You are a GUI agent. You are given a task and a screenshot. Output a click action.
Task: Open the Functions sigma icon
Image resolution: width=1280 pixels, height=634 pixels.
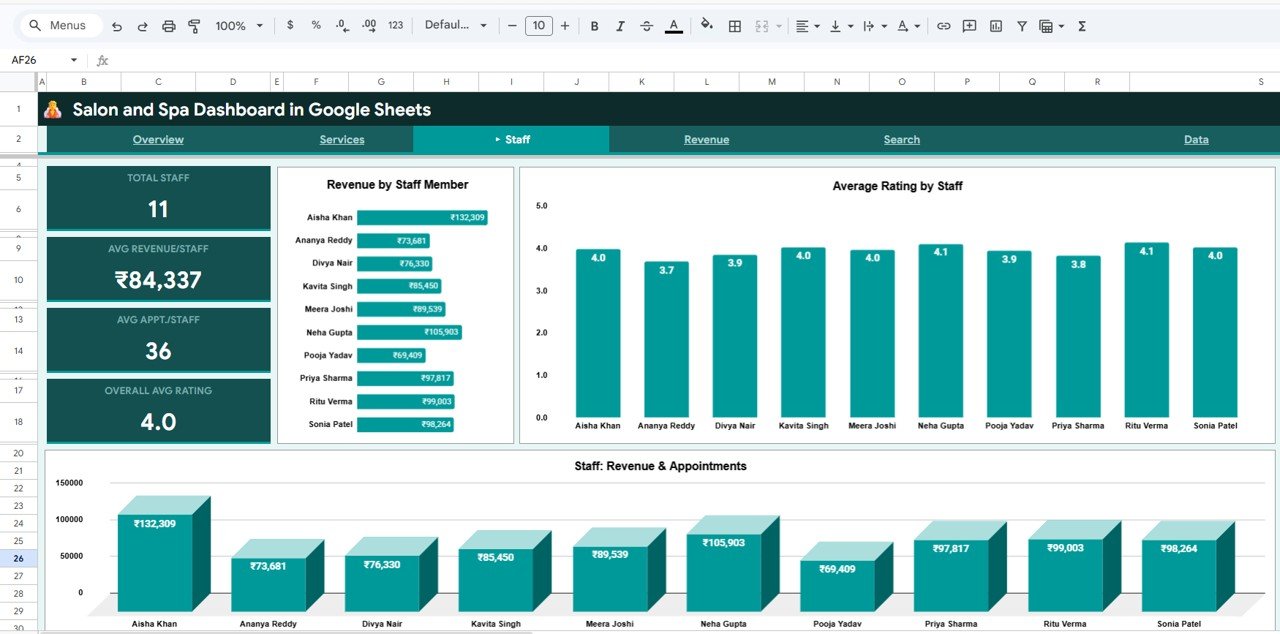1081,25
